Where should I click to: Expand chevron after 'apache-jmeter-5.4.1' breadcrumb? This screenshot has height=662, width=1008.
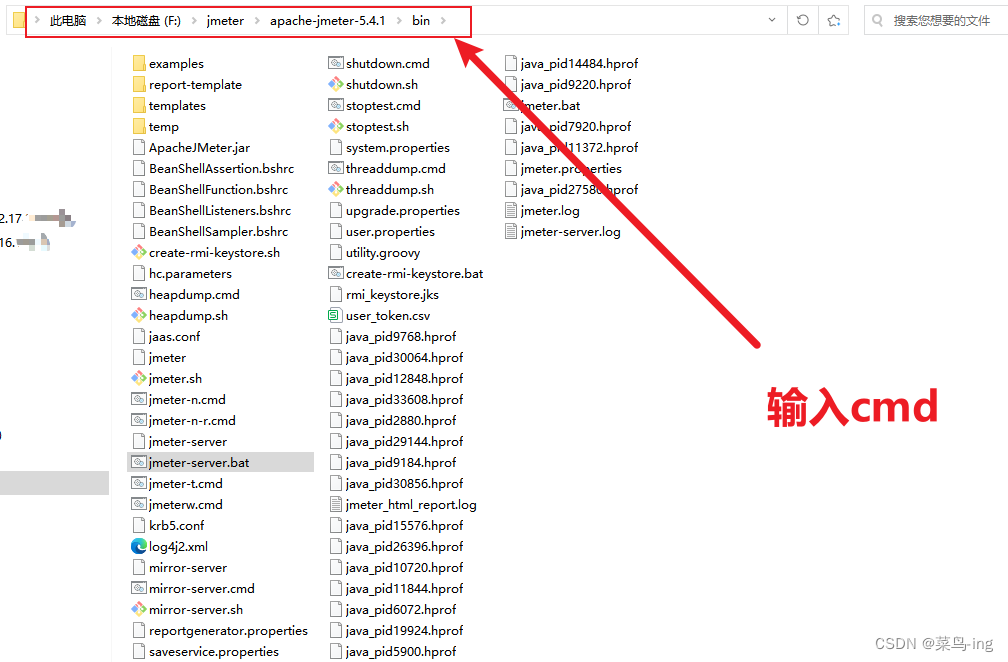pos(399,21)
